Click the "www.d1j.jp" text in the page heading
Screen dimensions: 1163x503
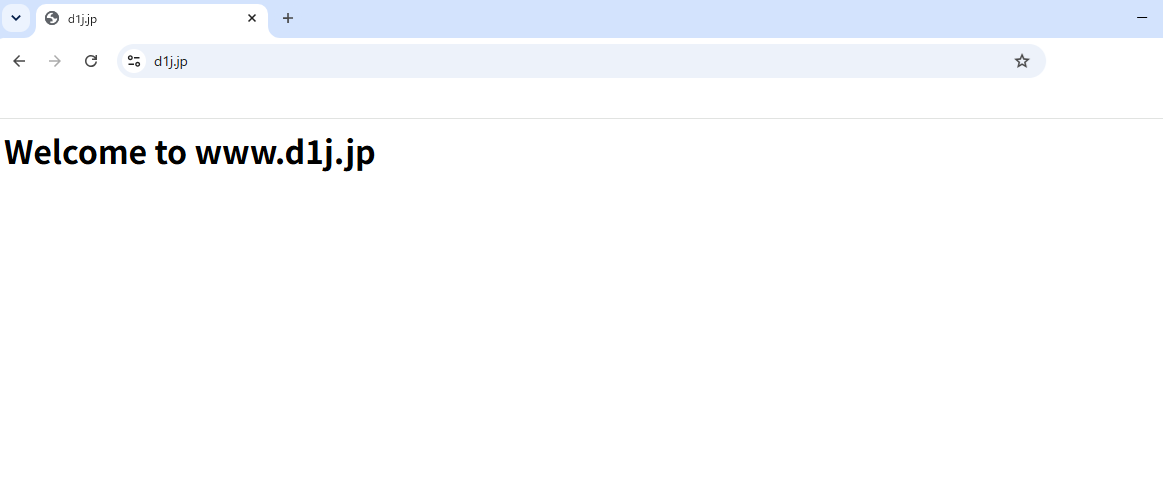tap(286, 153)
